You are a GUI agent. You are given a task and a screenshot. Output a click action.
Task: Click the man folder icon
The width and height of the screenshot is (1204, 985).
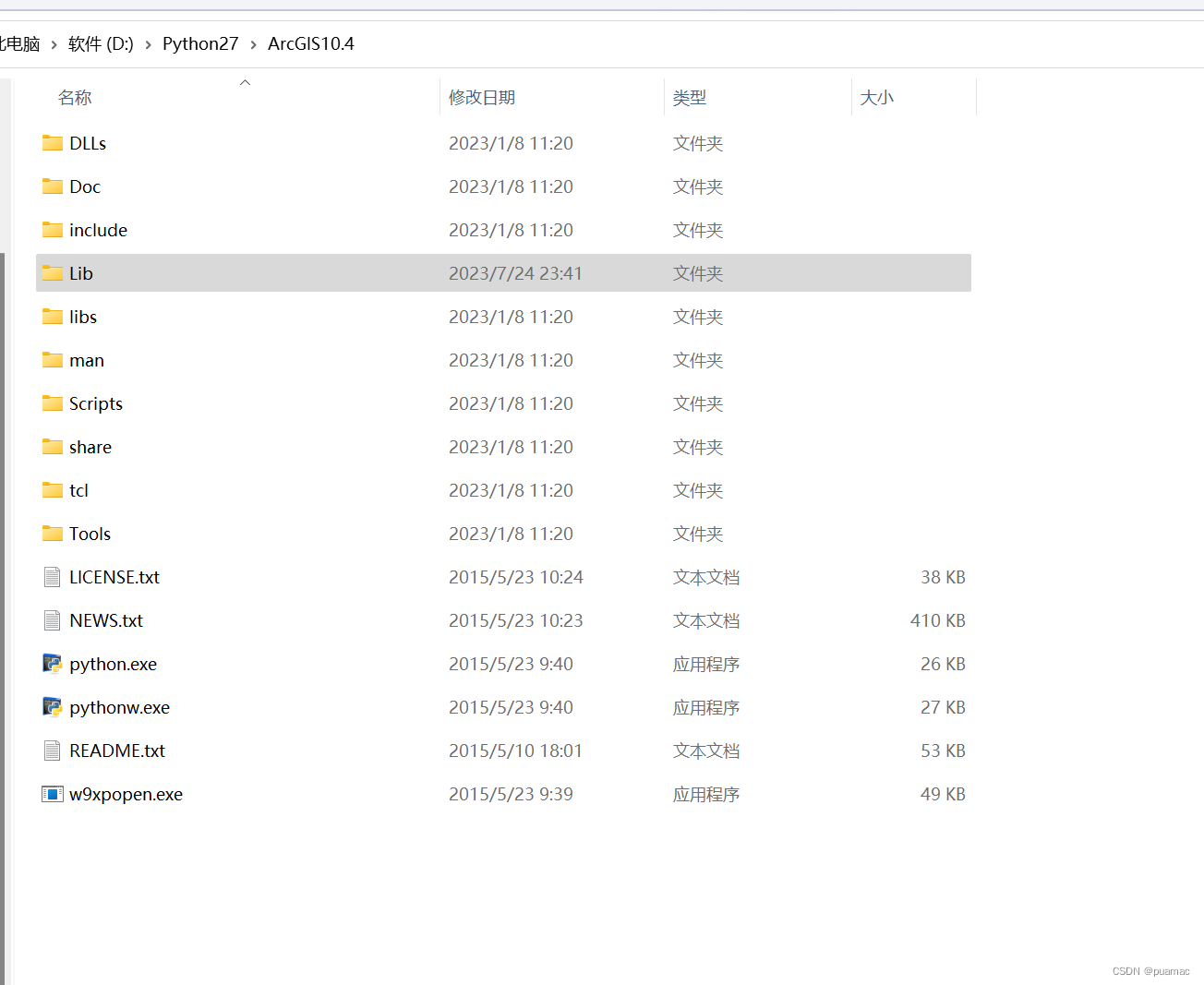(53, 360)
